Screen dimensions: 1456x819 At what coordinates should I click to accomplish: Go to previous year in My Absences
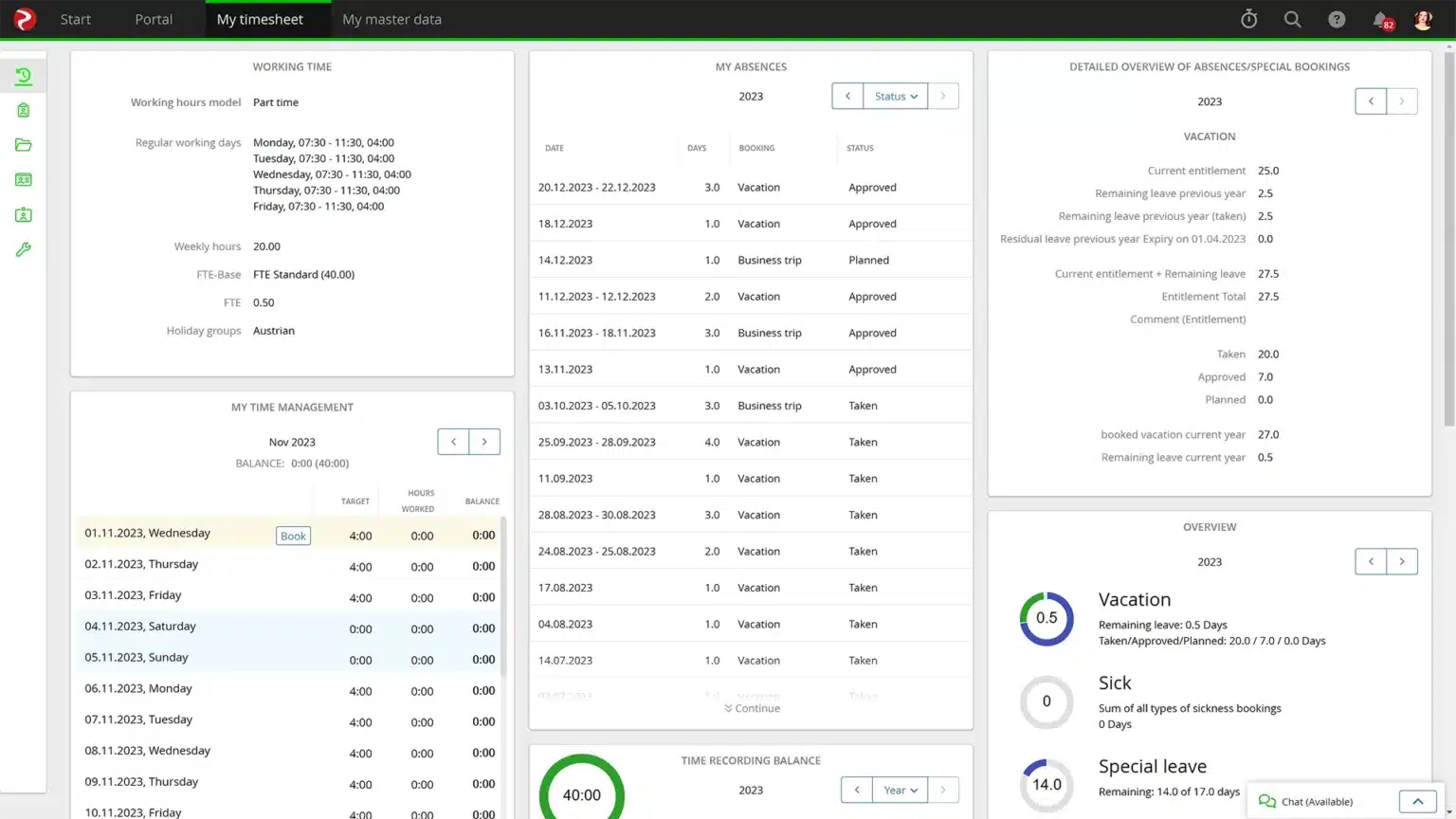(x=847, y=97)
